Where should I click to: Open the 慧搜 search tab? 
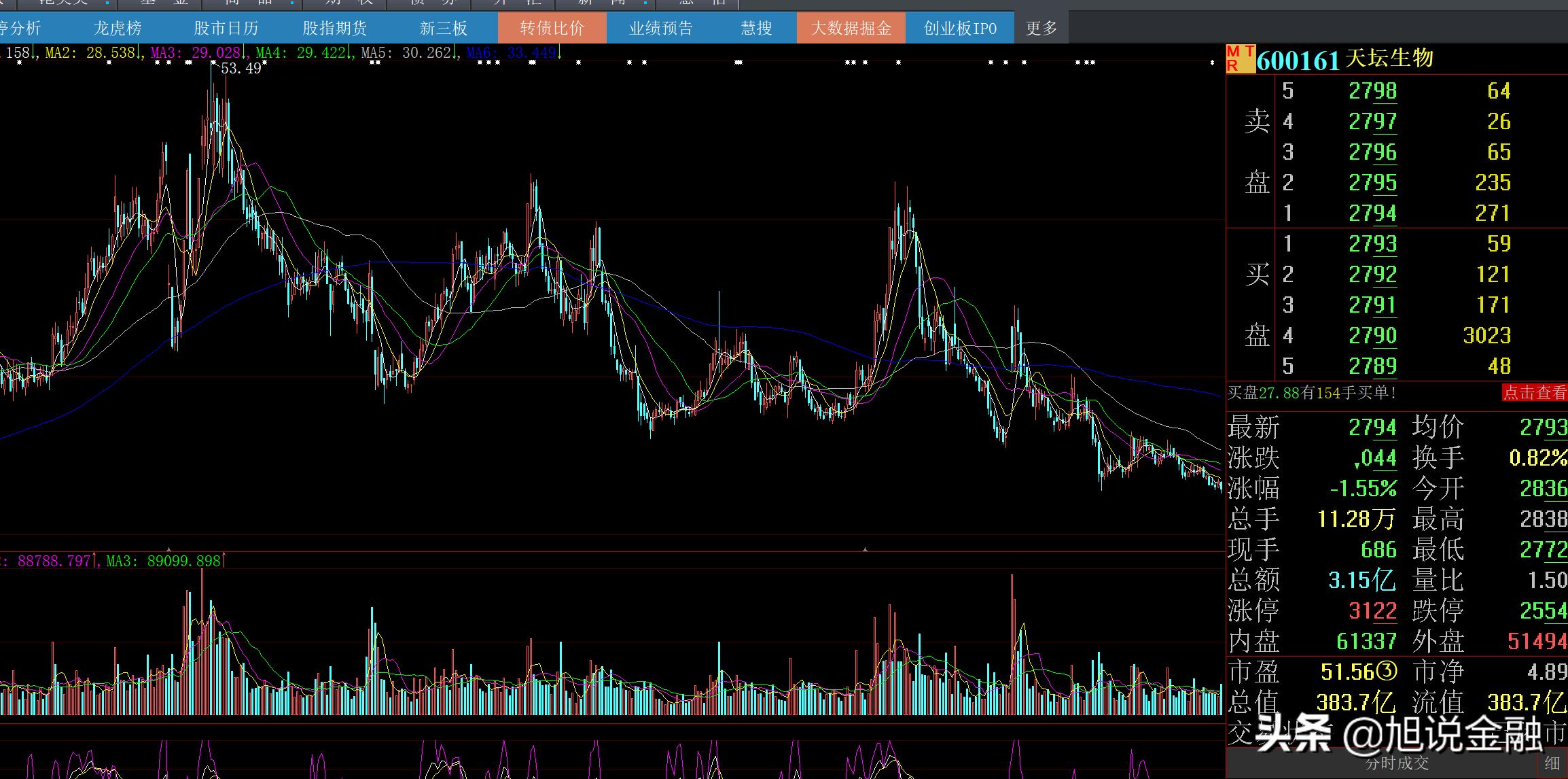click(755, 28)
